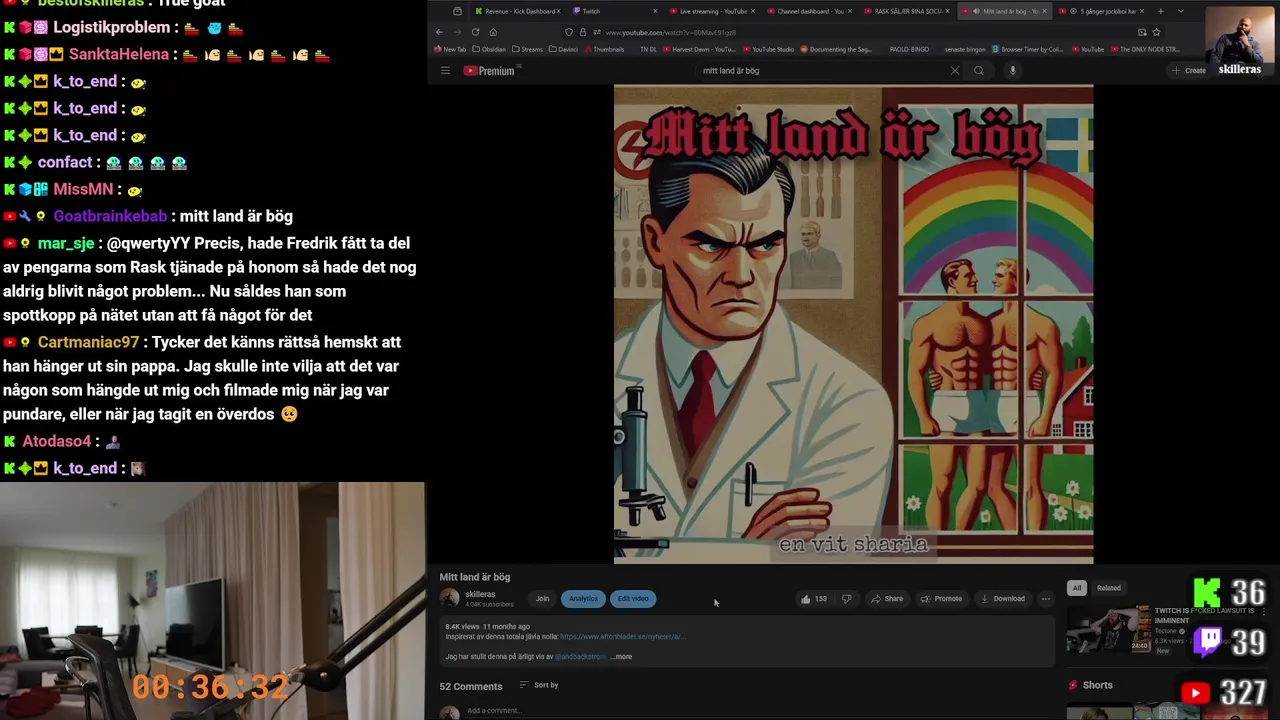The image size is (1280, 720).
Task: Open the @landbackstrom mention link
Action: tap(580, 657)
